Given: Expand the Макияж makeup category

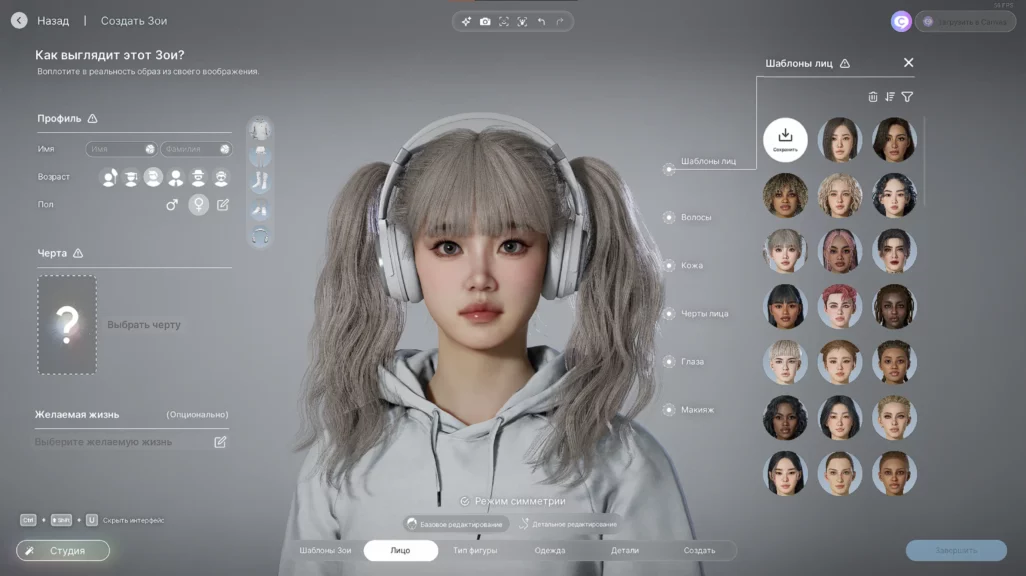Looking at the screenshot, I should click(x=669, y=410).
